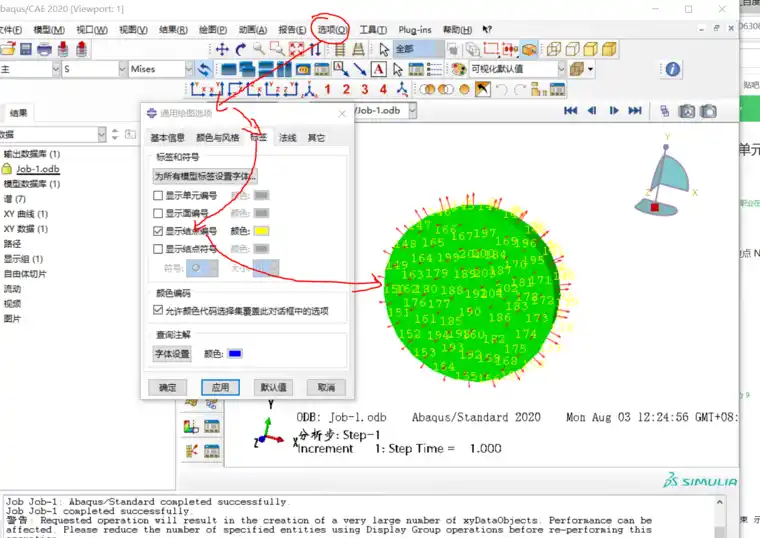The image size is (760, 538).
Task: Click 应用 button in dialog
Action: (220, 387)
